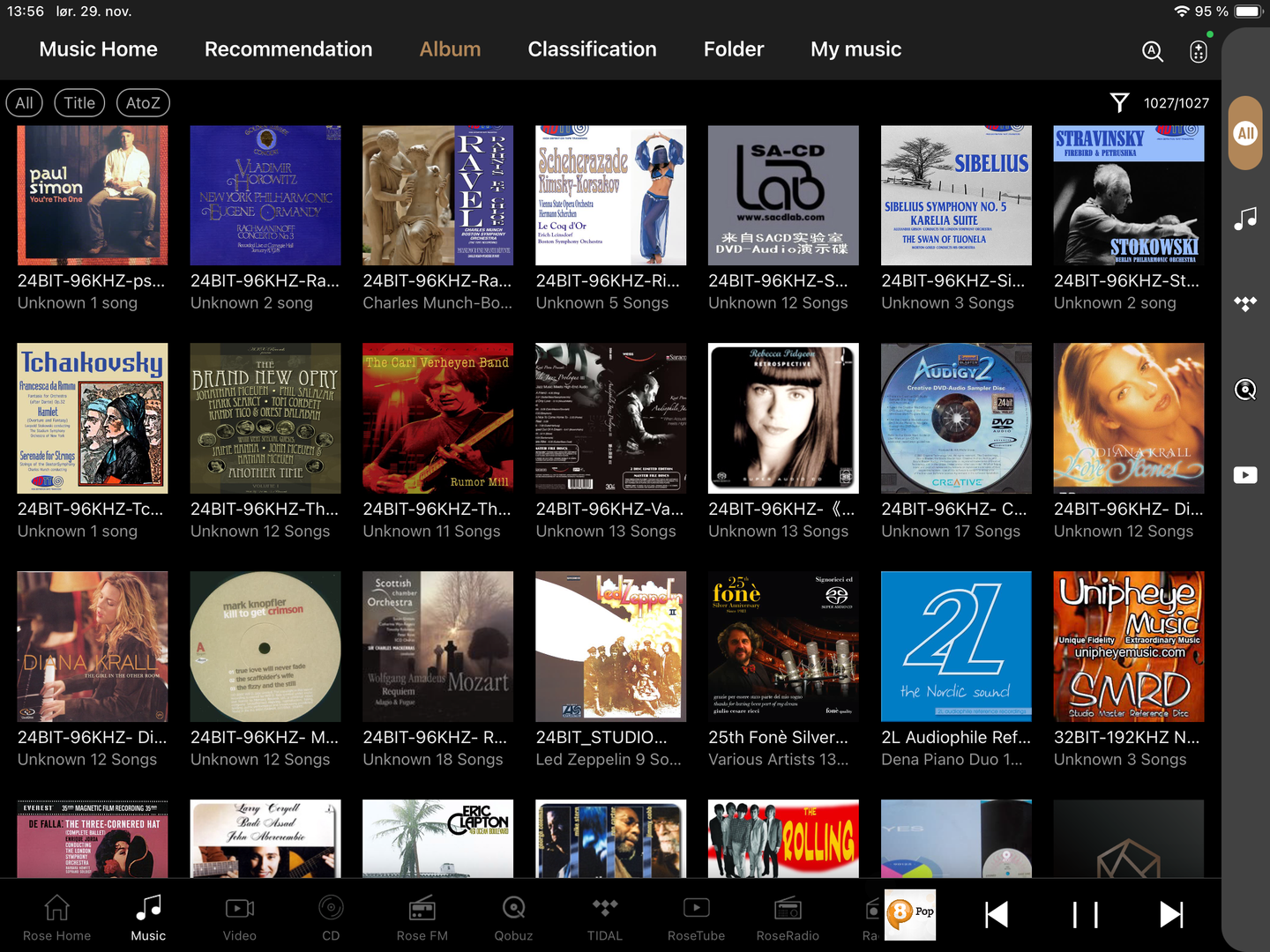Open RoseRadio from the bottom bar
Screen dimensions: 1270x952
788,917
